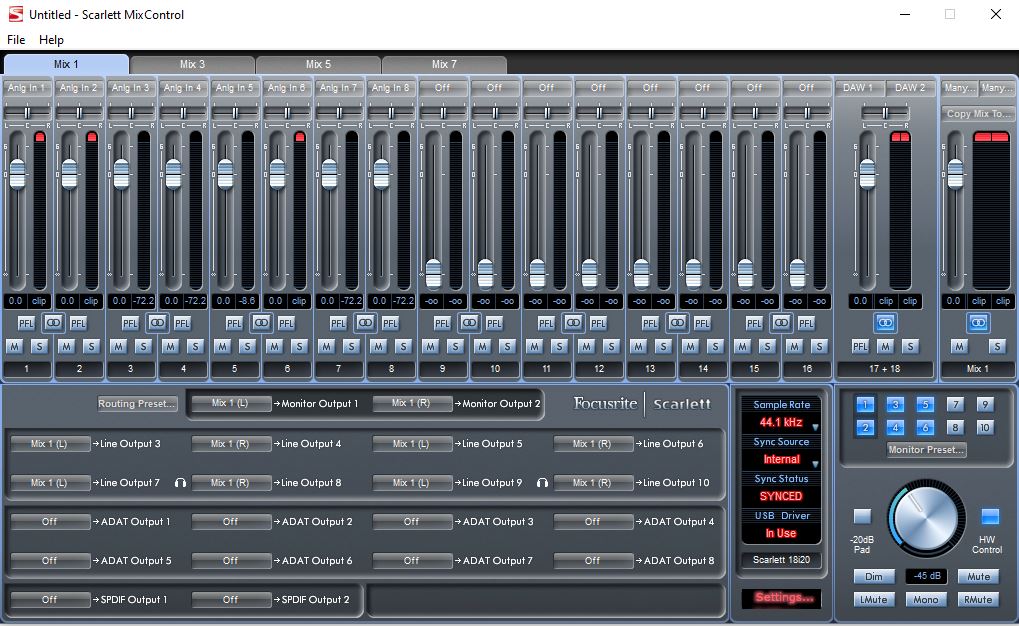The width and height of the screenshot is (1019, 626).
Task: Enable PFL on DAW channel 17 + 18
Action: (x=860, y=346)
